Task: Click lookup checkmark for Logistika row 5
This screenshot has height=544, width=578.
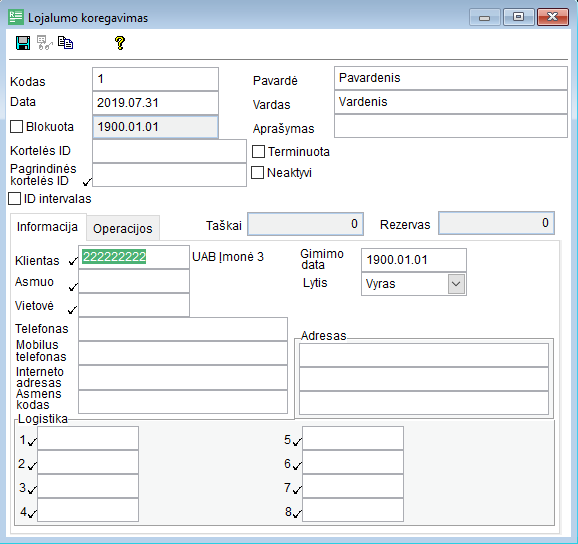Action: pos(297,441)
